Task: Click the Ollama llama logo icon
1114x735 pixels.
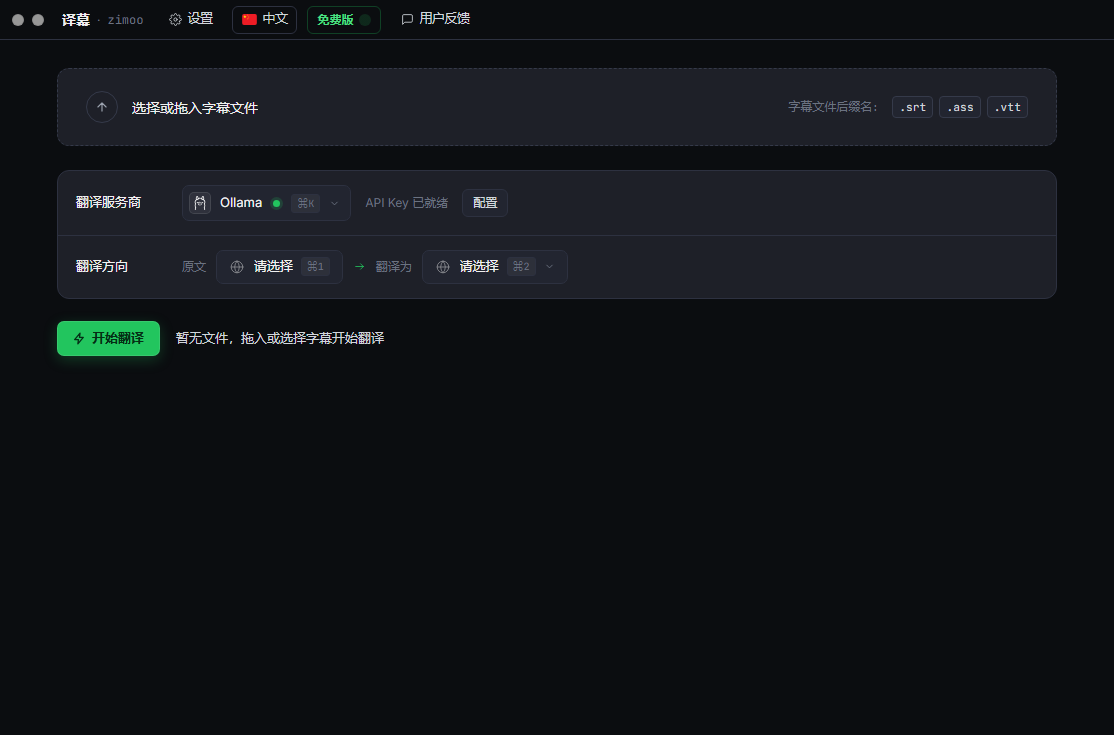Action: pyautogui.click(x=200, y=203)
